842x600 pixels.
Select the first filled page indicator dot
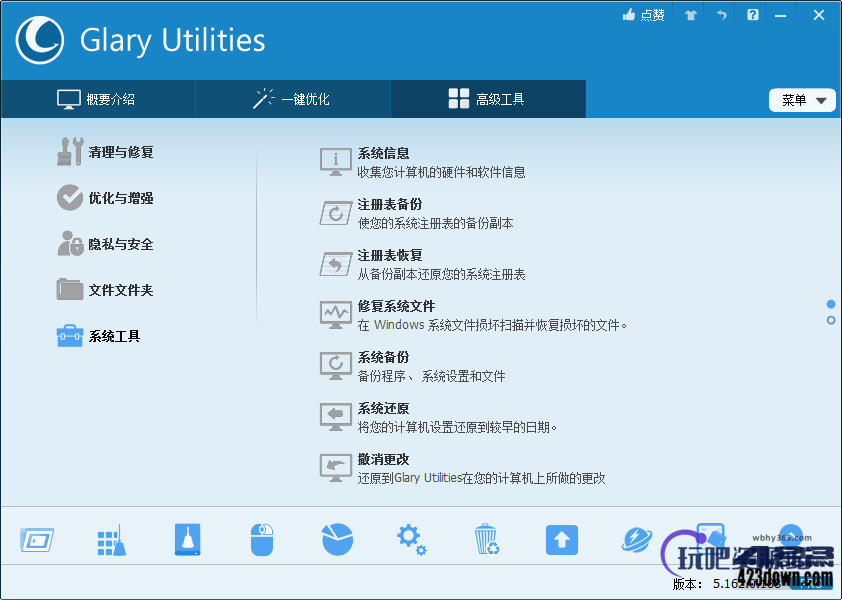831,304
